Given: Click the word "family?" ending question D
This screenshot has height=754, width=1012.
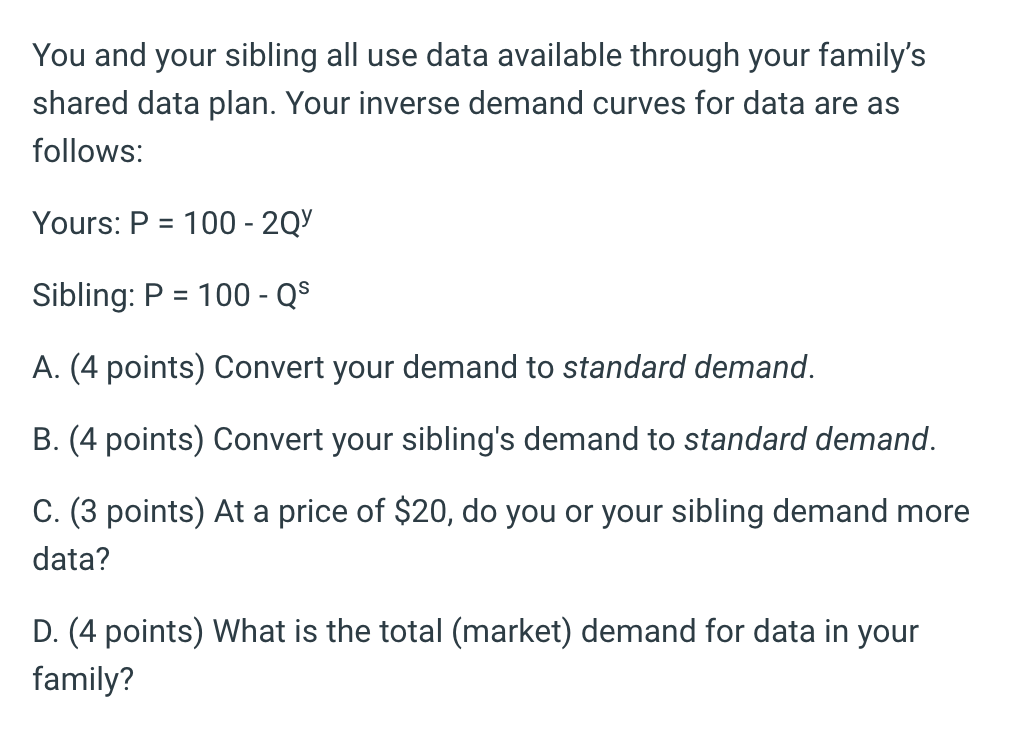Looking at the screenshot, I should (82, 680).
